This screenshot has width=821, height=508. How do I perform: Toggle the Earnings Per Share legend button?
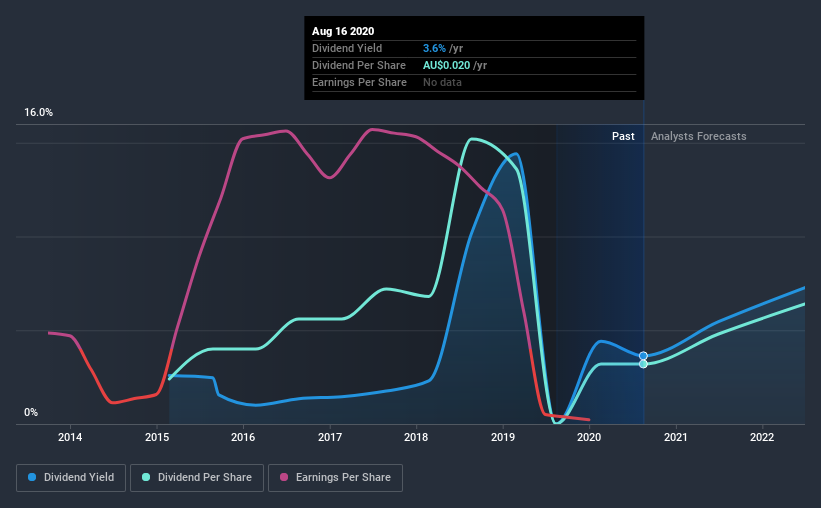tap(335, 478)
